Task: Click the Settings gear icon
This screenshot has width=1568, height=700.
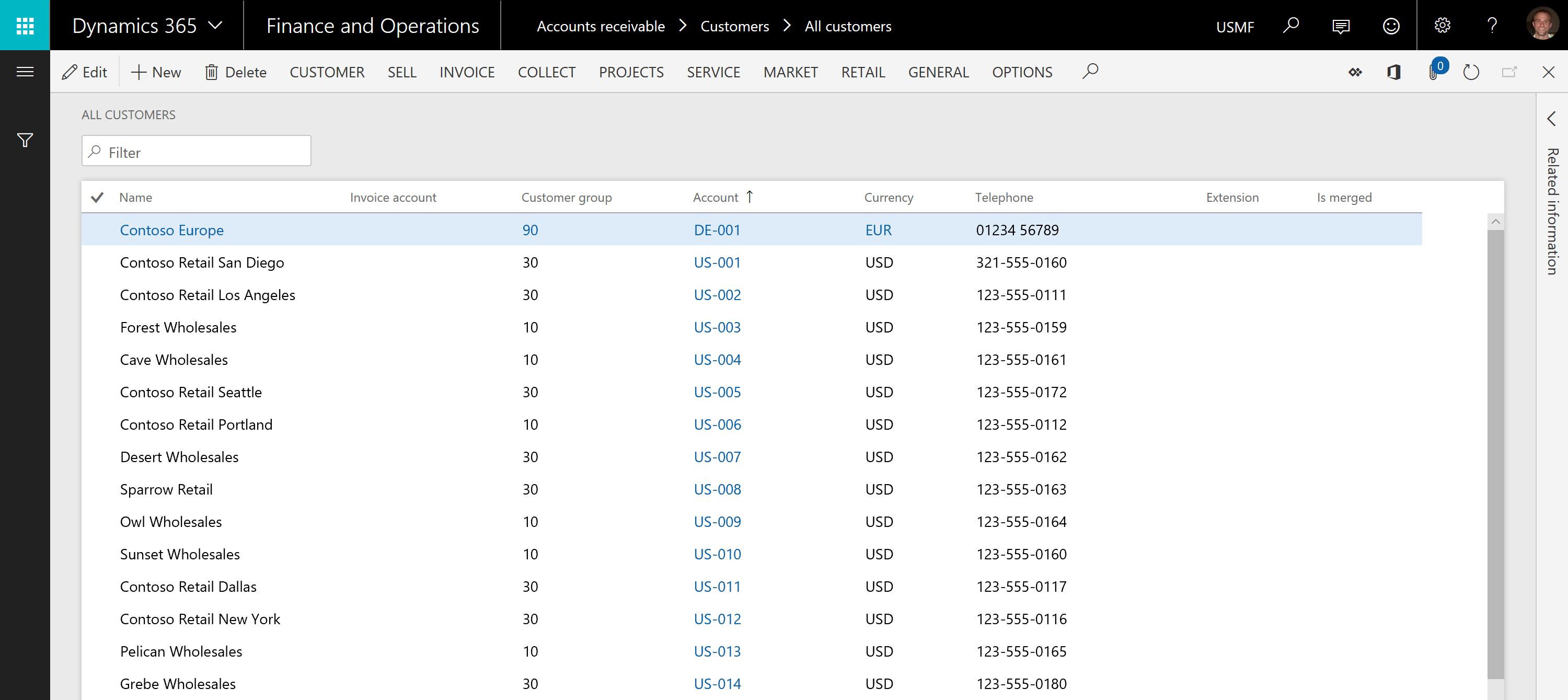Action: [x=1441, y=25]
